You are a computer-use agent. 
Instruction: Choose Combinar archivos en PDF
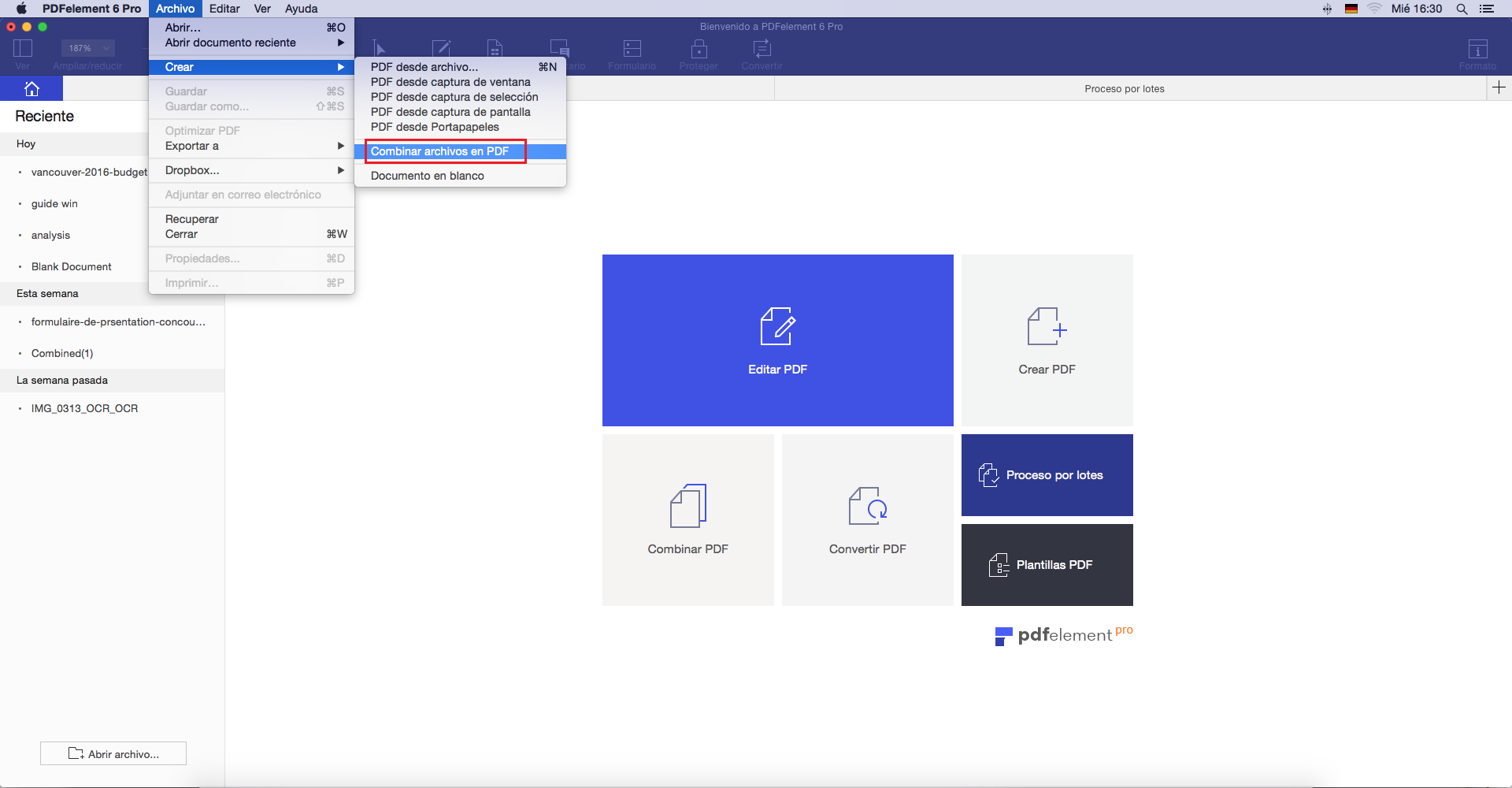[460, 151]
